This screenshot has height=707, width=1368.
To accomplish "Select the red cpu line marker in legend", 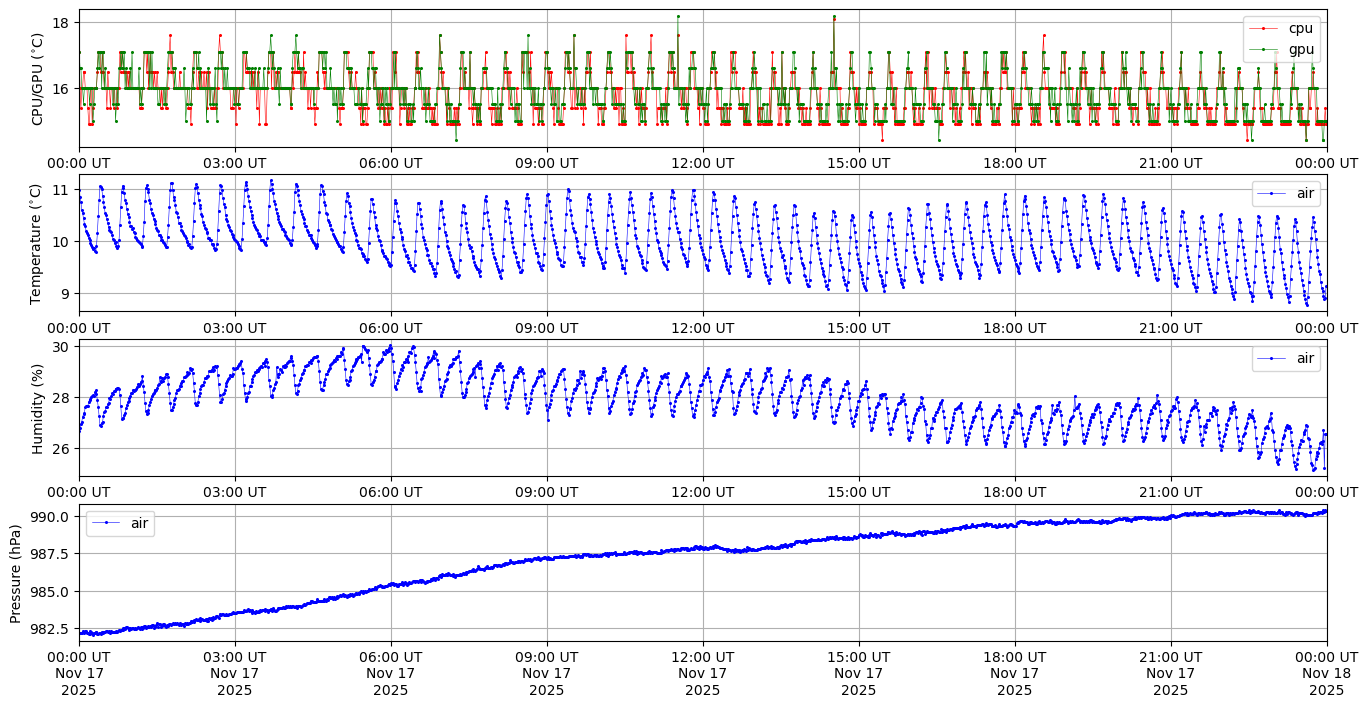I will point(1264,29).
